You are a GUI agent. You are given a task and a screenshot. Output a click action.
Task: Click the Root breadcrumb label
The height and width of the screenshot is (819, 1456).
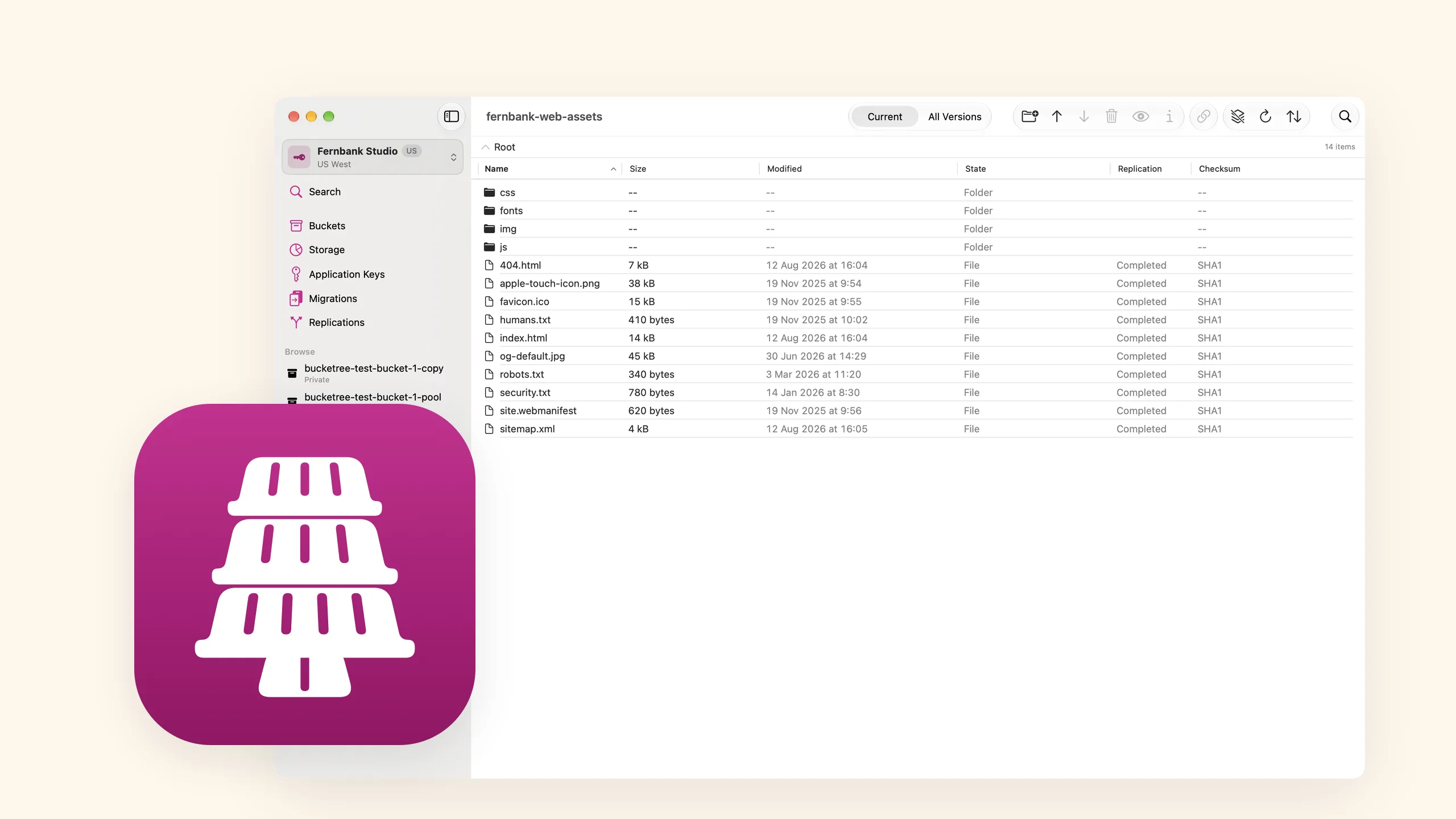[504, 147]
